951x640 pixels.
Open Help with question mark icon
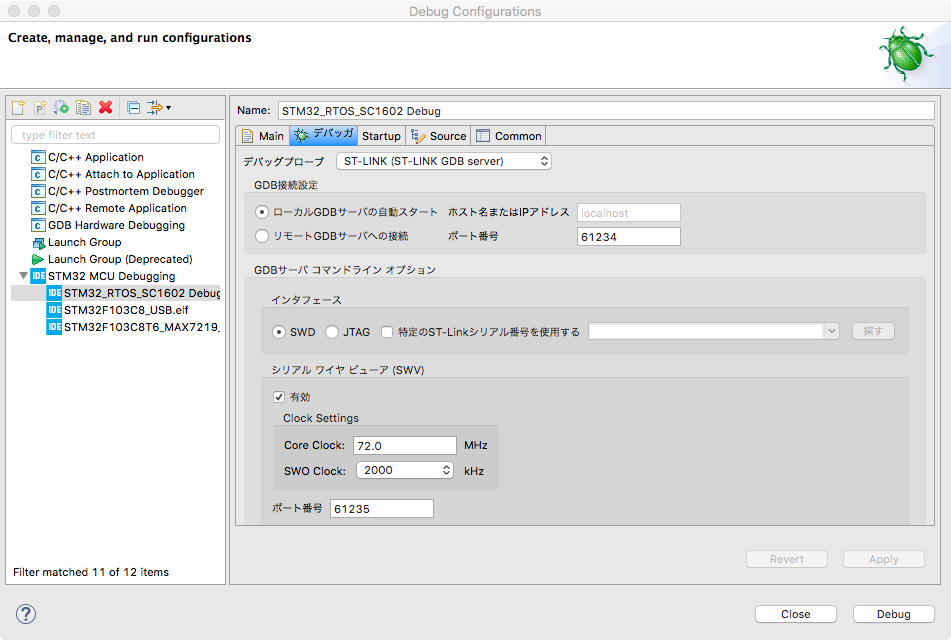pyautogui.click(x=25, y=614)
